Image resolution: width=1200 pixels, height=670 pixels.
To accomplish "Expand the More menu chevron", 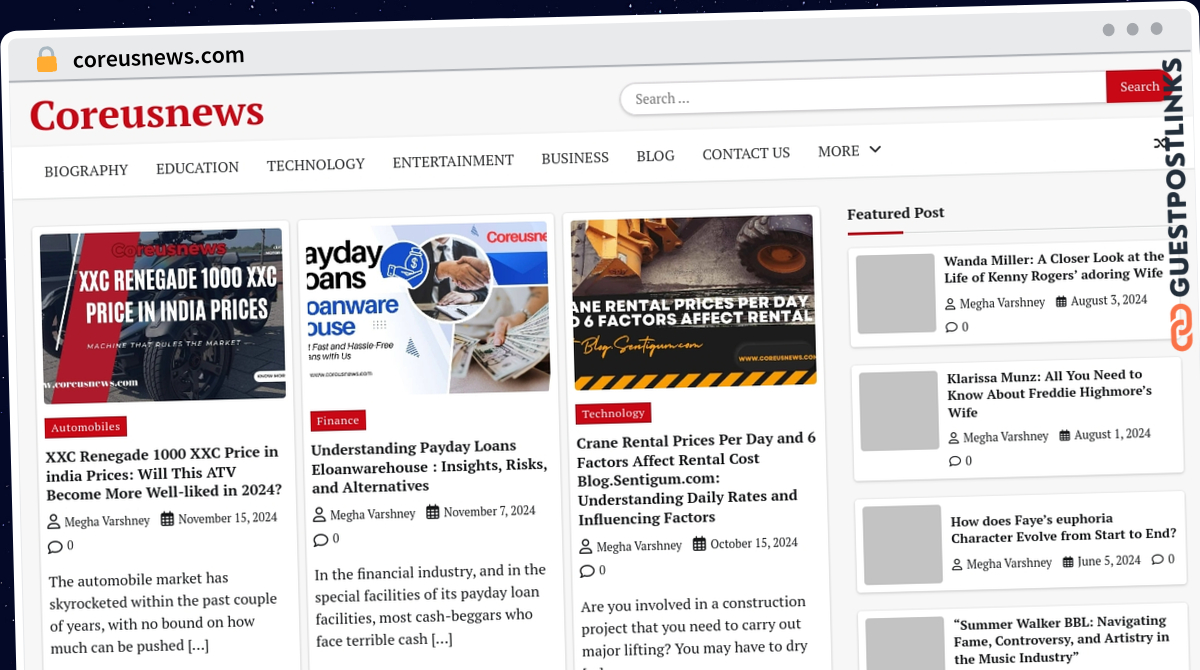I will (875, 150).
